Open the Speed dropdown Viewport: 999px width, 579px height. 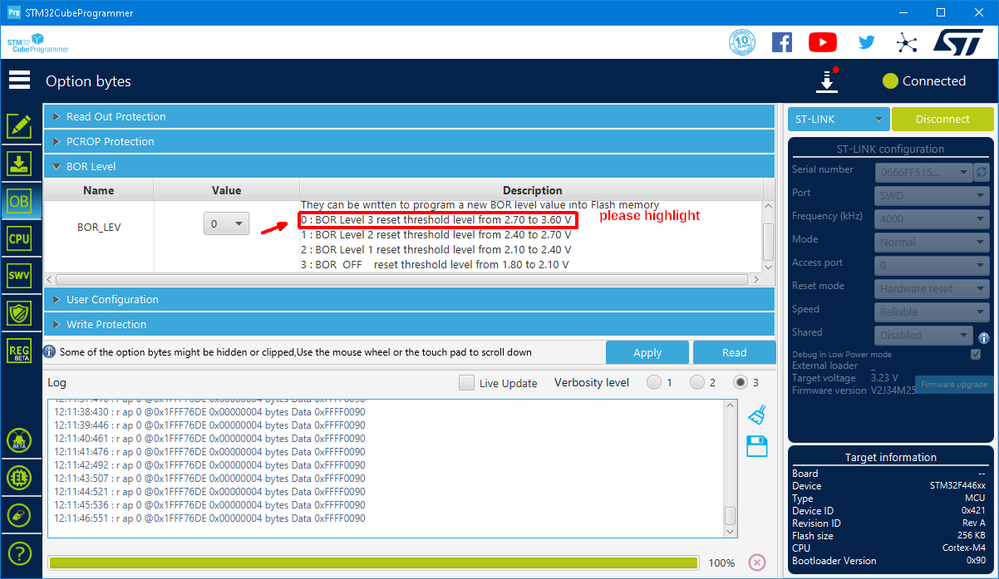pyautogui.click(x=932, y=311)
